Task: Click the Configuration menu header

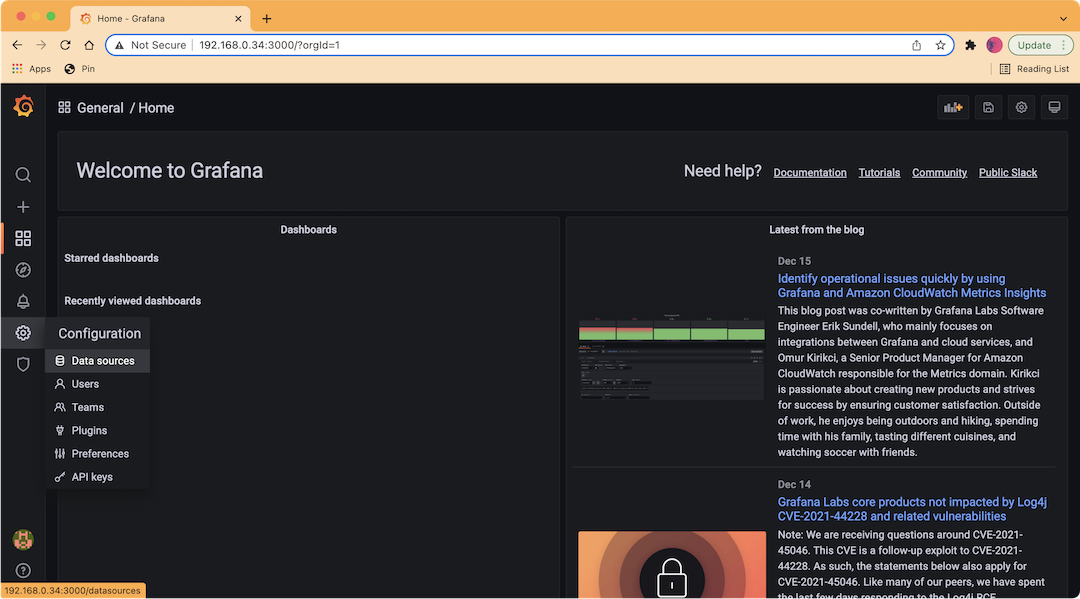Action: (x=99, y=333)
